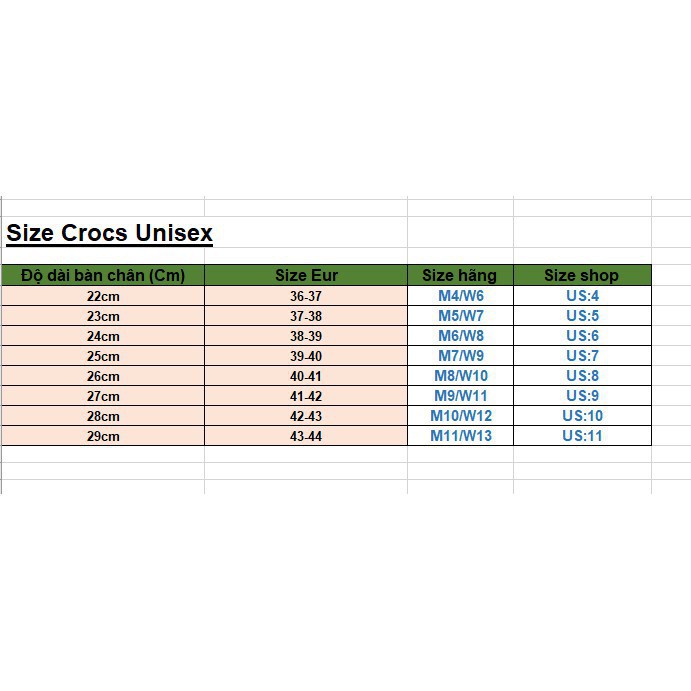Select the Eur size 36-37 cell

[x=306, y=296]
